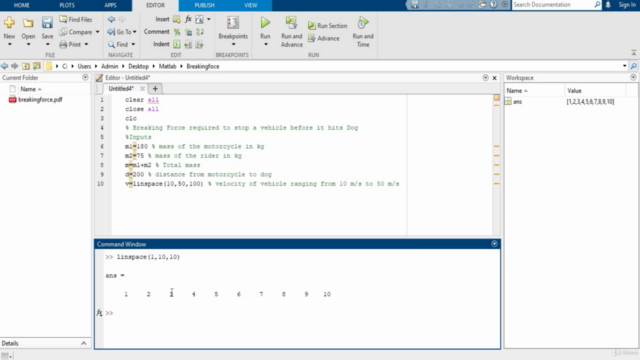Open Workspace panel actions menu
640x360 pixels.
(x=633, y=78)
